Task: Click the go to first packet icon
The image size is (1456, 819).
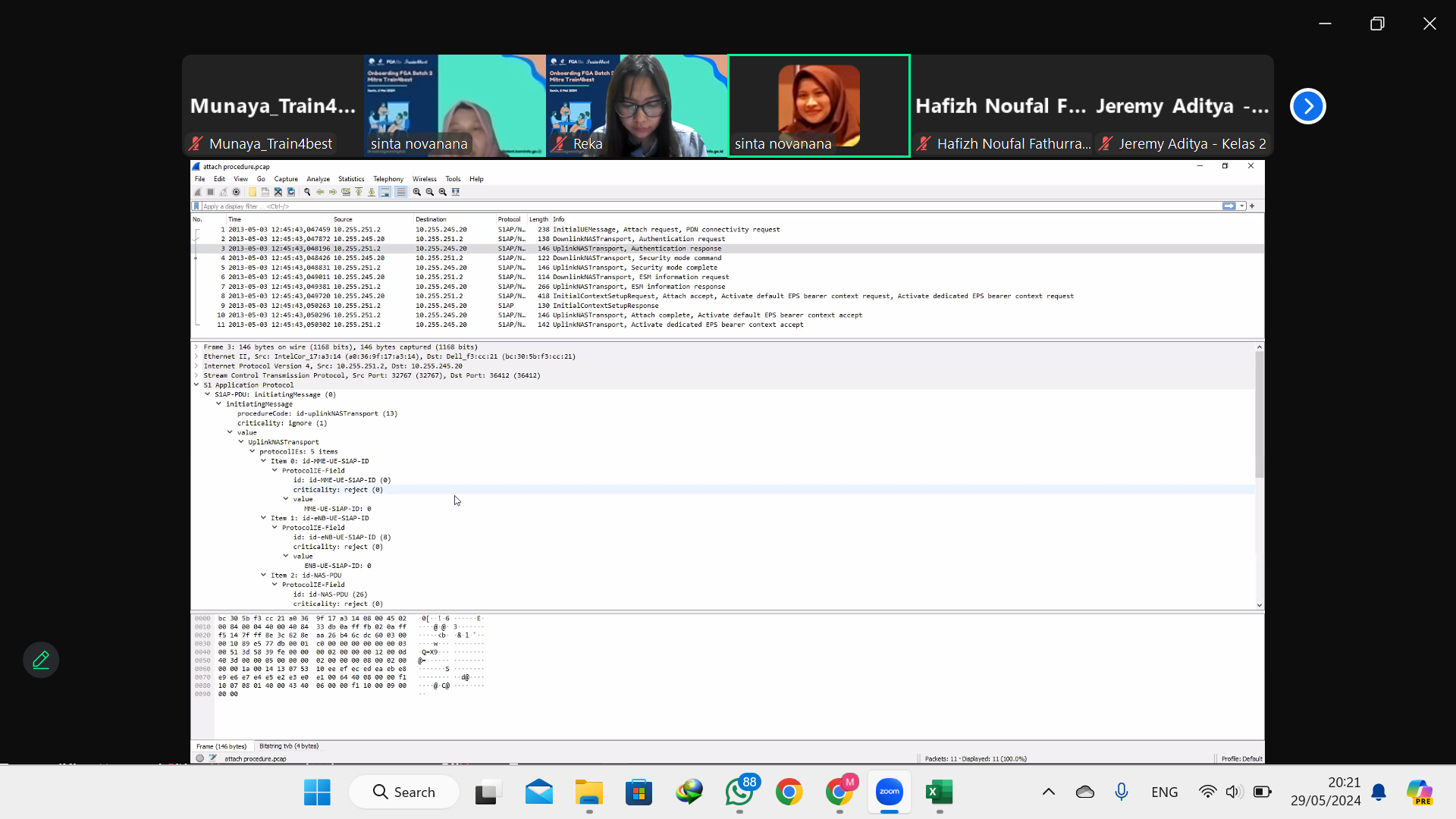Action: (x=359, y=192)
